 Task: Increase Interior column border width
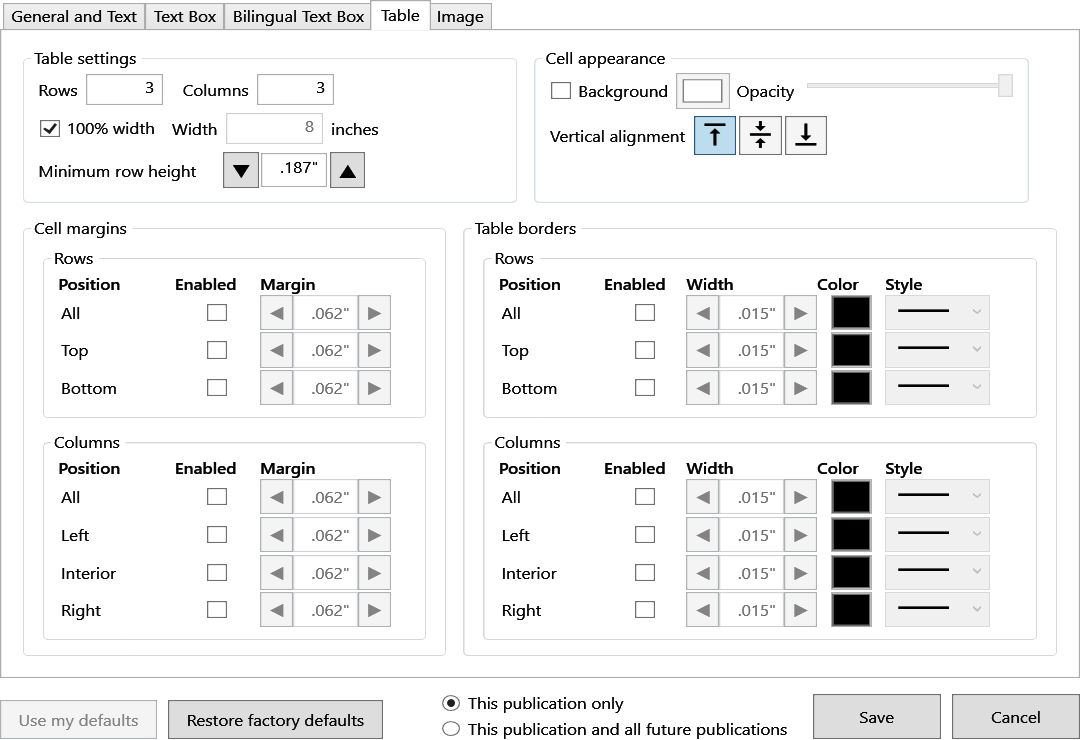tap(800, 573)
